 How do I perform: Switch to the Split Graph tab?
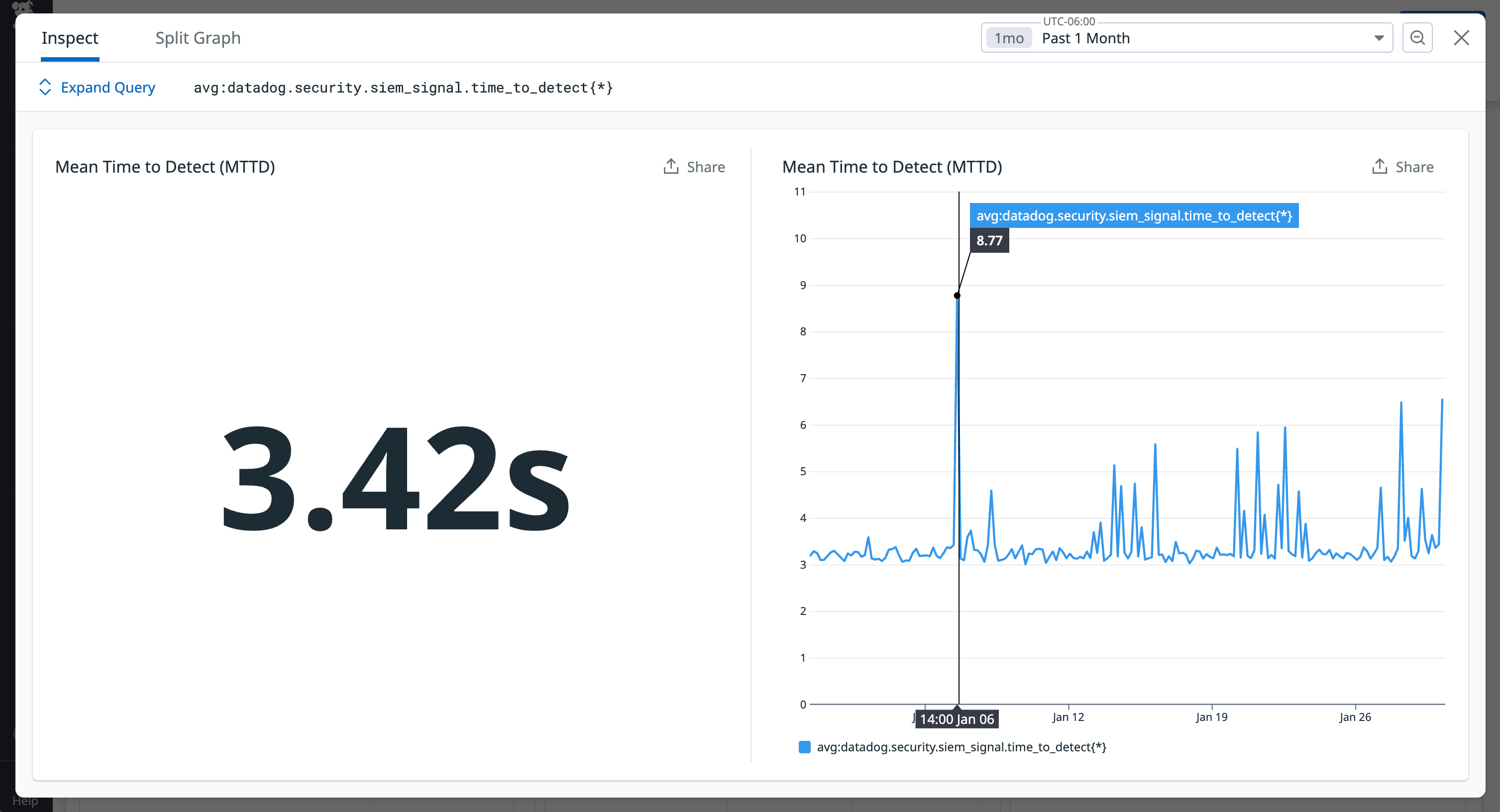198,37
